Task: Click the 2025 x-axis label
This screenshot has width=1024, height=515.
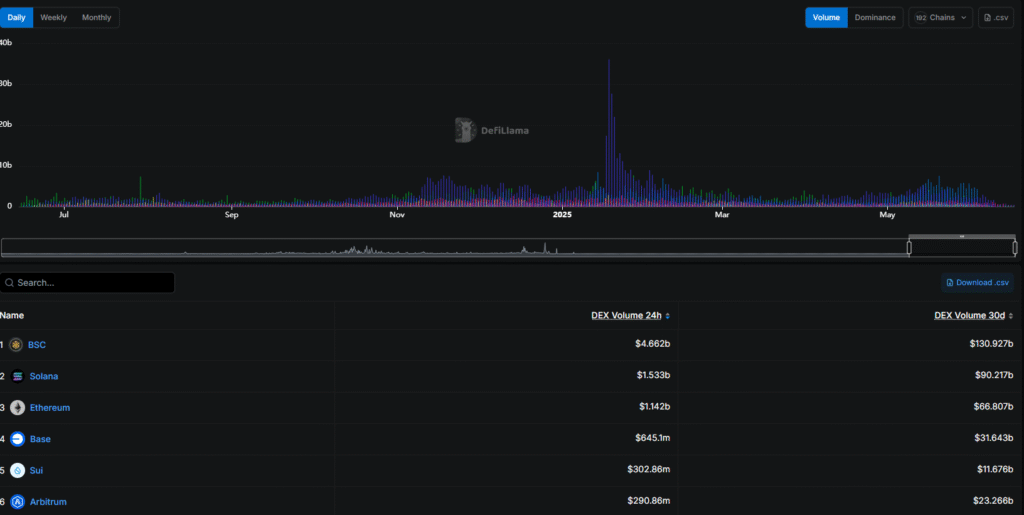Action: (x=562, y=215)
